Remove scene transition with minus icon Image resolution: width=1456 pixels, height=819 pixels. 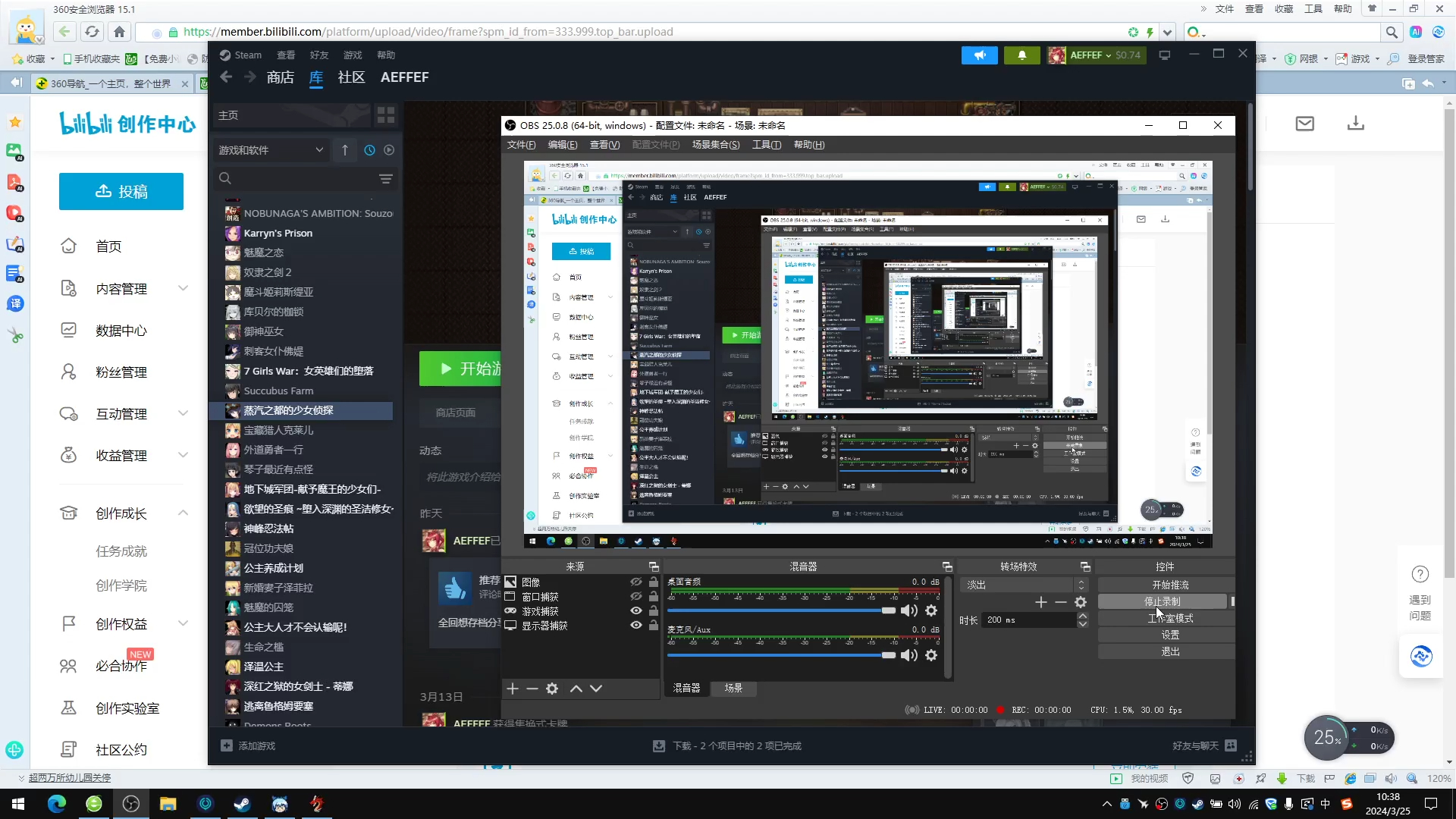click(1061, 602)
